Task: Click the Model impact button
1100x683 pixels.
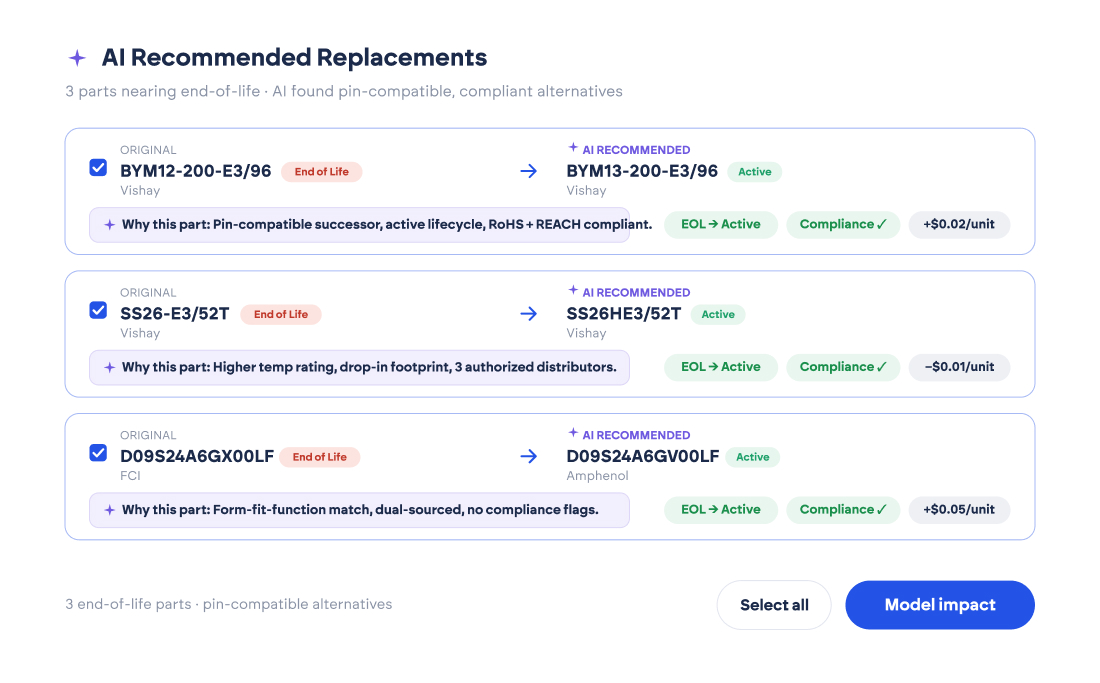Action: pyautogui.click(x=939, y=604)
